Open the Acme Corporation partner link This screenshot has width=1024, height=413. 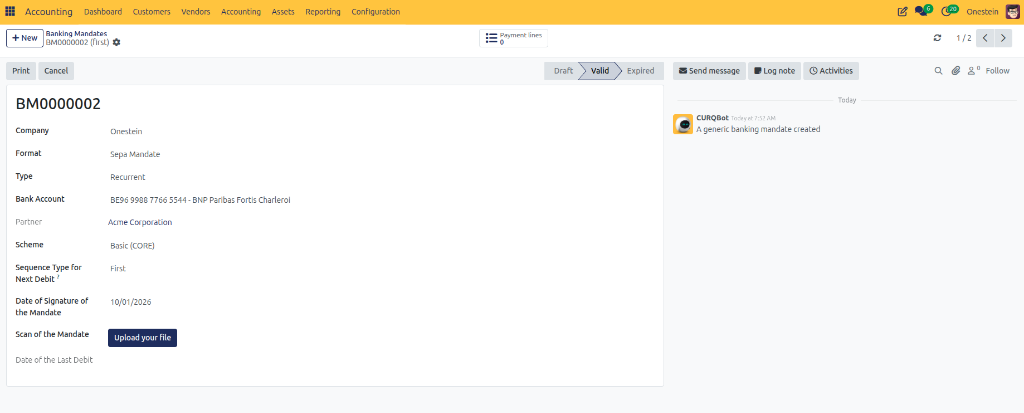coord(140,222)
